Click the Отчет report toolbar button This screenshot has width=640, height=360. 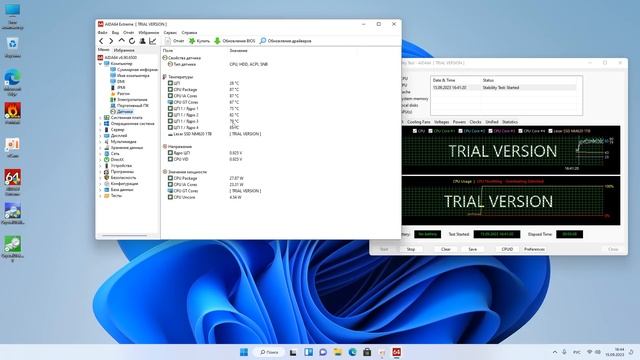click(174, 41)
